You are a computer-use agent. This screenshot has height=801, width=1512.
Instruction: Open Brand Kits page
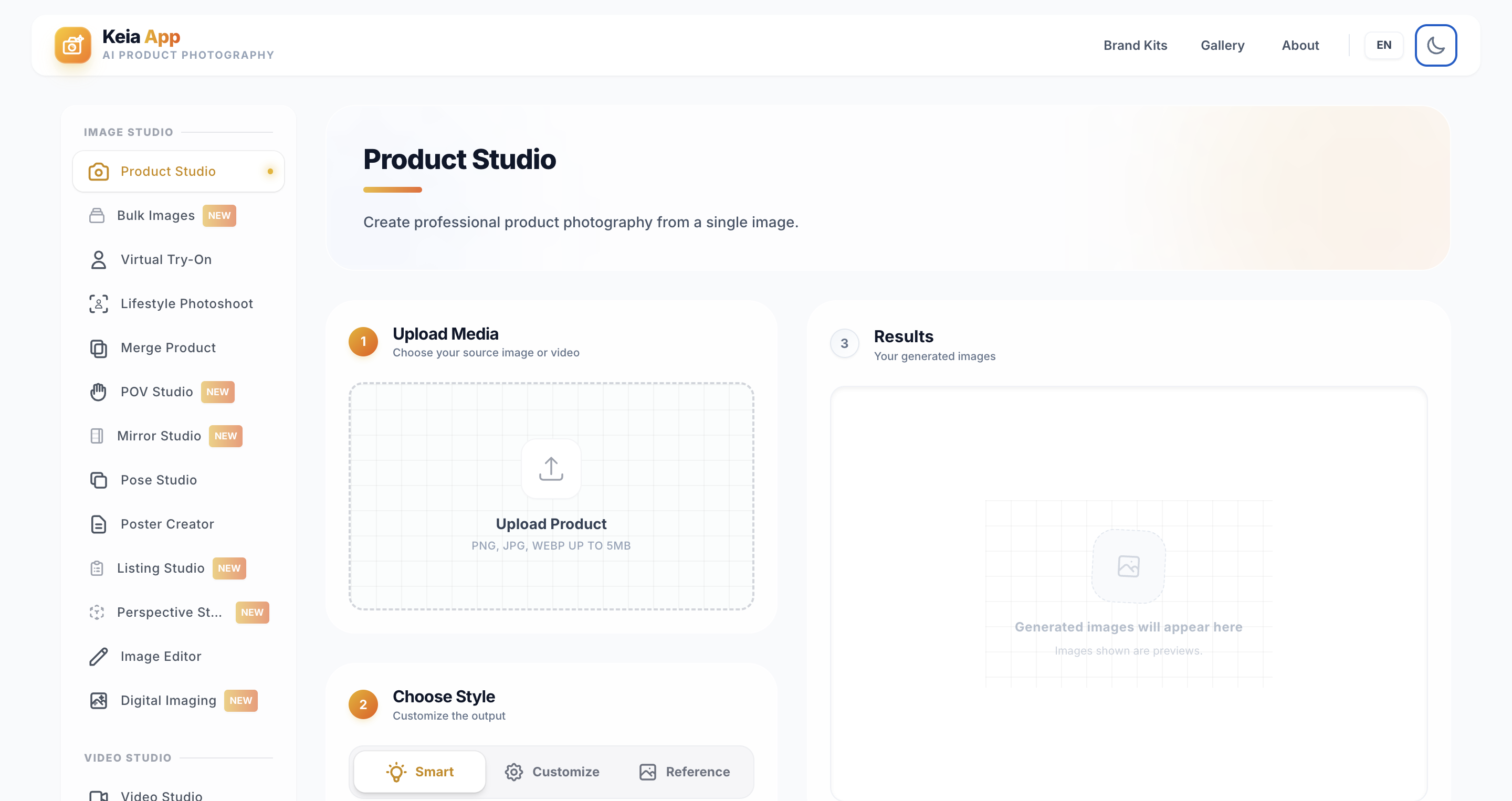(x=1135, y=45)
